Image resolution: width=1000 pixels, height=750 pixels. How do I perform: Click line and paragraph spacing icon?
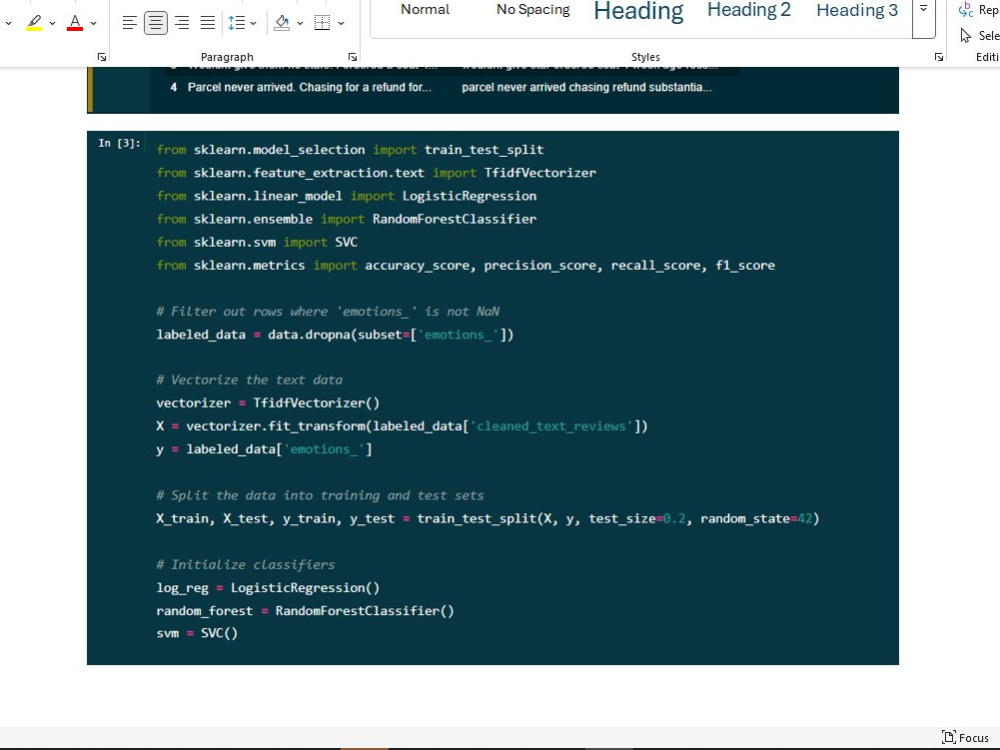pyautogui.click(x=237, y=23)
